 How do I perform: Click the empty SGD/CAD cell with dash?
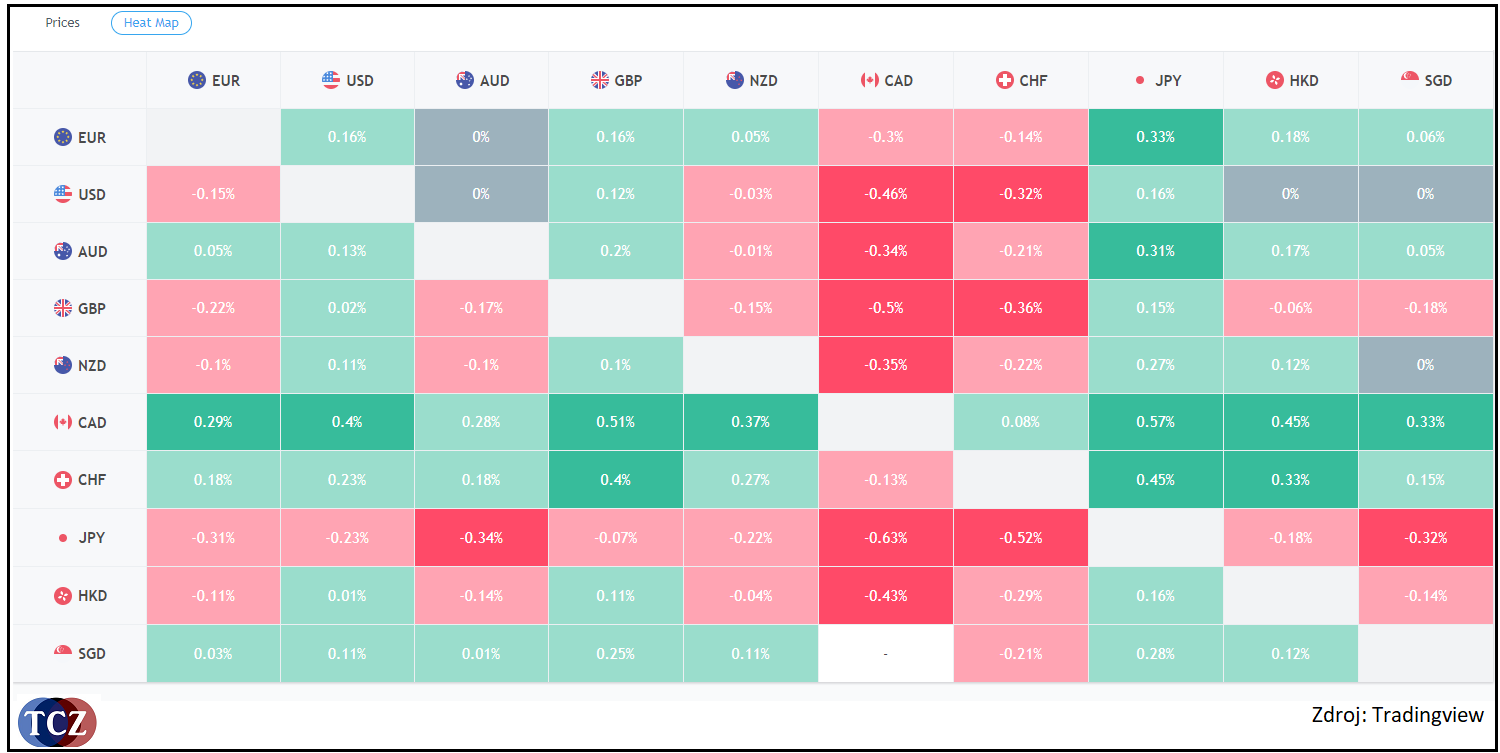885,654
